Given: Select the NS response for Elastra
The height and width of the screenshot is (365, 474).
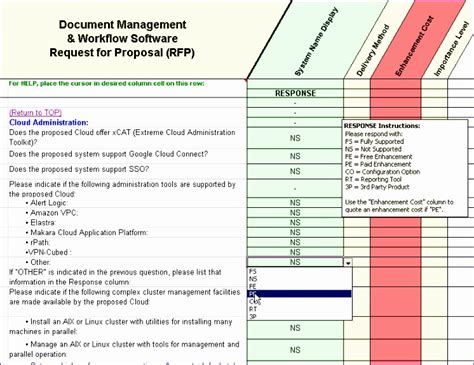Looking at the screenshot, I should point(295,223).
